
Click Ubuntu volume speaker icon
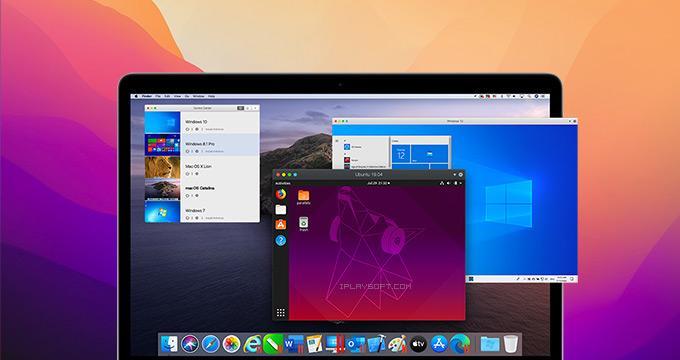tap(448, 183)
